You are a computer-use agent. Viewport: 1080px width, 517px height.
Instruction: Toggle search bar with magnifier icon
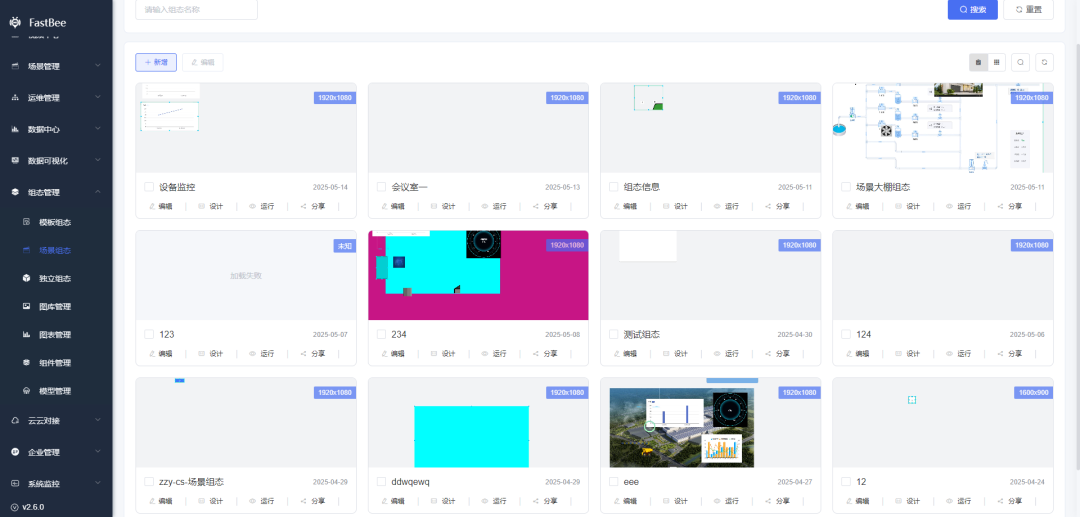click(1021, 62)
